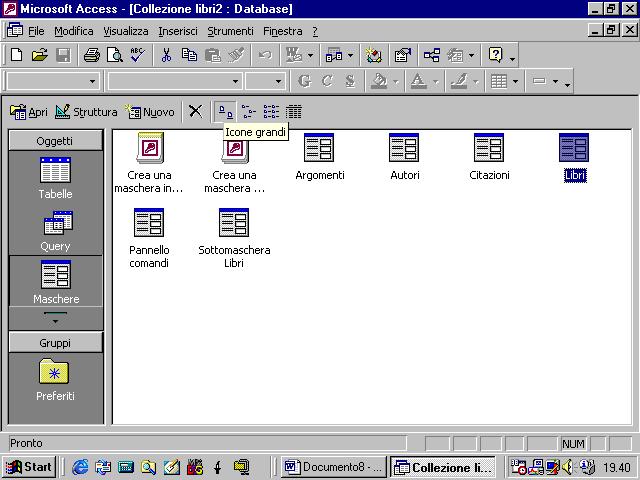640x480 pixels.
Task: Open the Finestra menu
Action: click(282, 31)
